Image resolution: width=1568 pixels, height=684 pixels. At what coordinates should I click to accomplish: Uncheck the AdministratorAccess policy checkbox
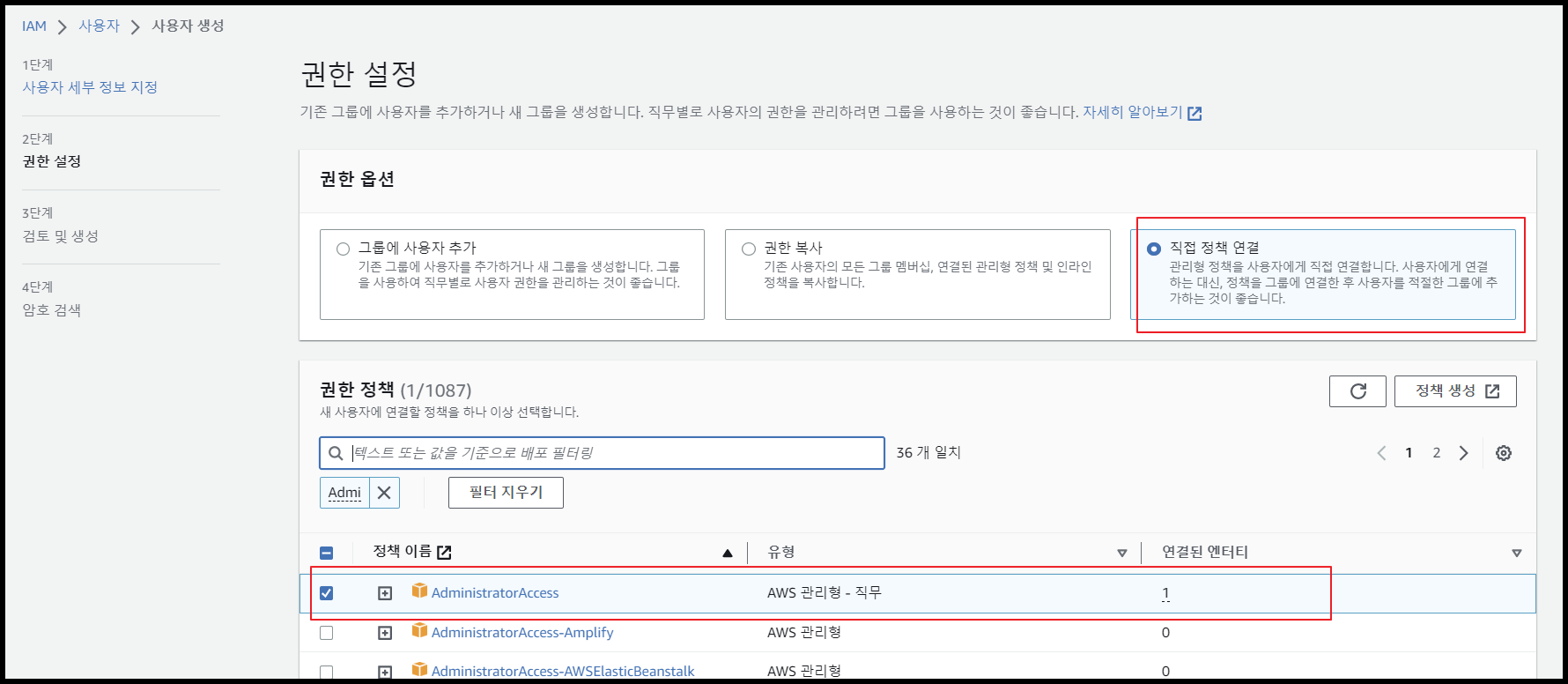tap(326, 593)
